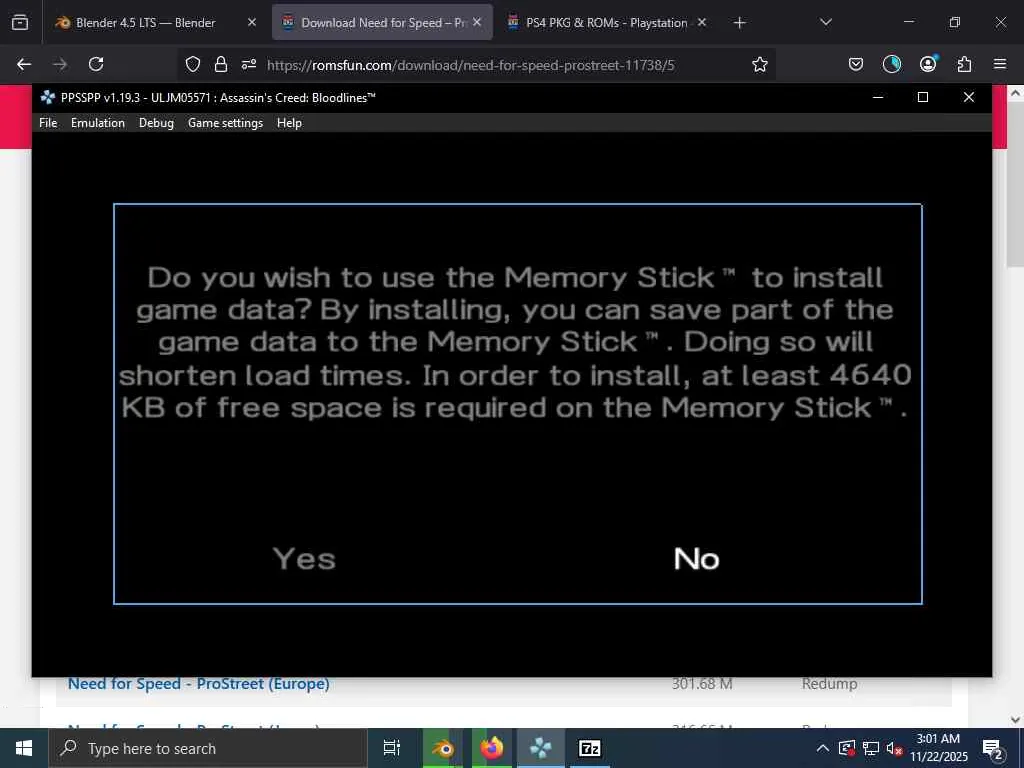
Task: Select the 301.68 M file size text
Action: 702,684
